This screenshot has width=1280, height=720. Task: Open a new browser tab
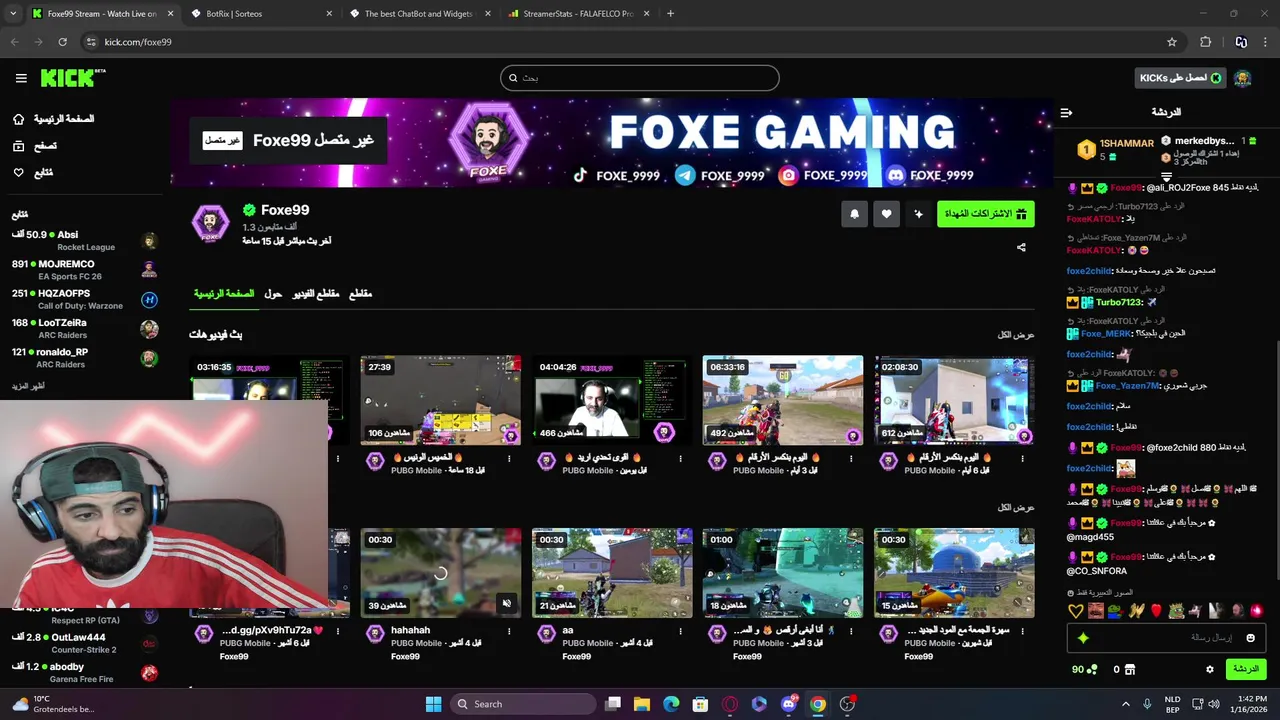click(x=670, y=14)
